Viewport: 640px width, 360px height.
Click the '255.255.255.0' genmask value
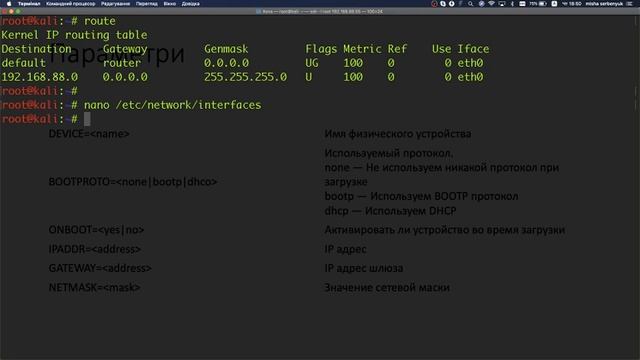[245, 77]
